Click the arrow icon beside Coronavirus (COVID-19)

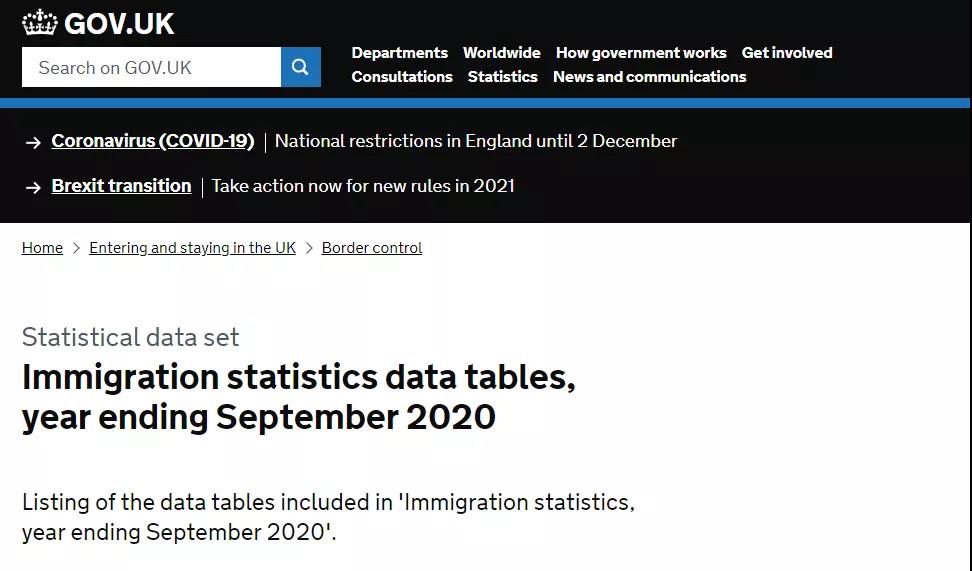point(33,143)
